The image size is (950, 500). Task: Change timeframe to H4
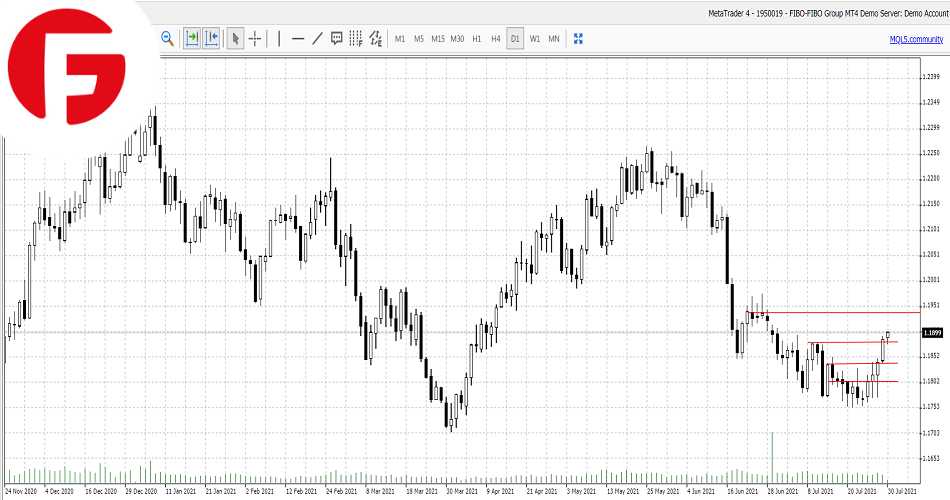coord(496,39)
